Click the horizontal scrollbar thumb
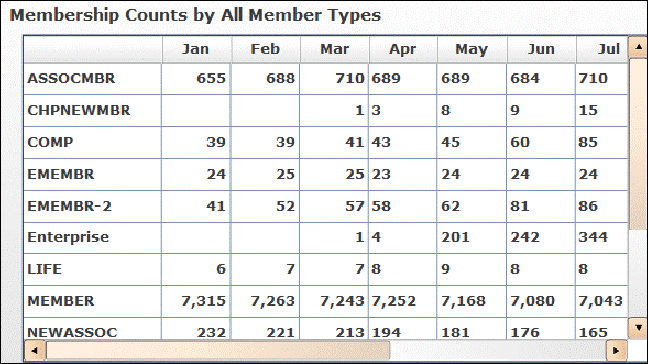648x364 pixels. click(x=218, y=351)
